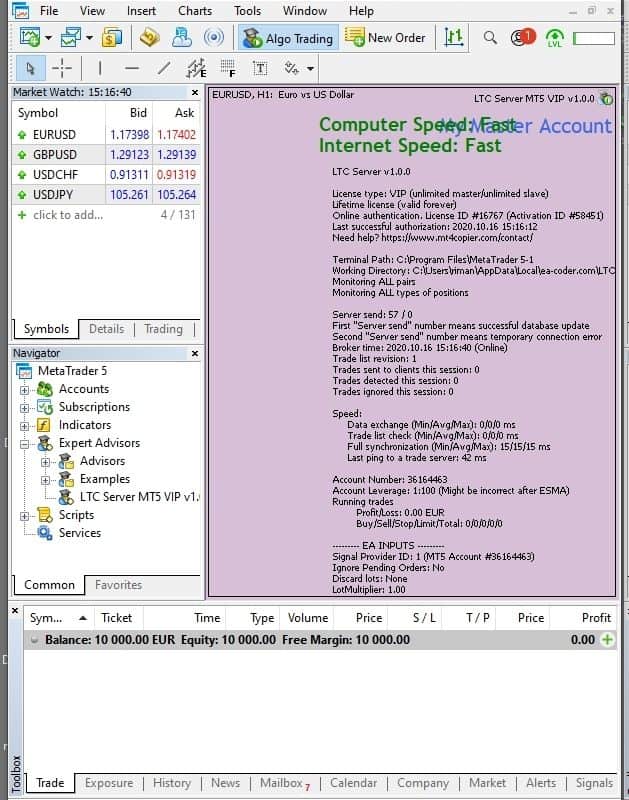Click the green LVL connection icon

click(x=554, y=38)
